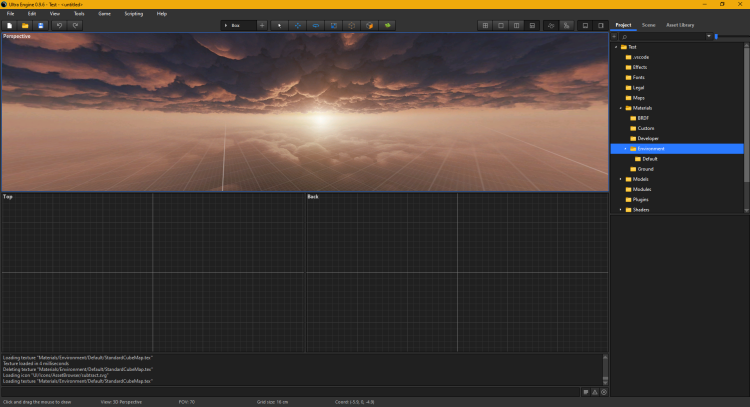This screenshot has width=750, height=407.
Task: Select the Shaders folder
Action: click(x=640, y=210)
